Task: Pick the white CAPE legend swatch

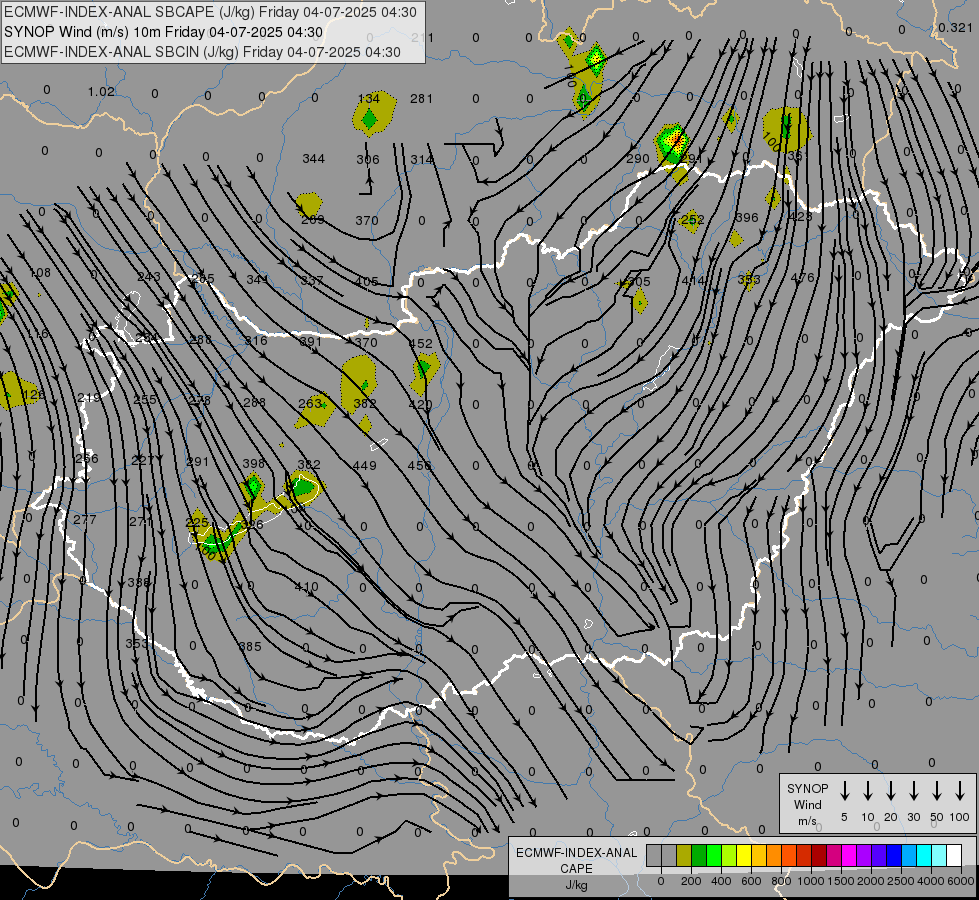Action: coord(953,855)
